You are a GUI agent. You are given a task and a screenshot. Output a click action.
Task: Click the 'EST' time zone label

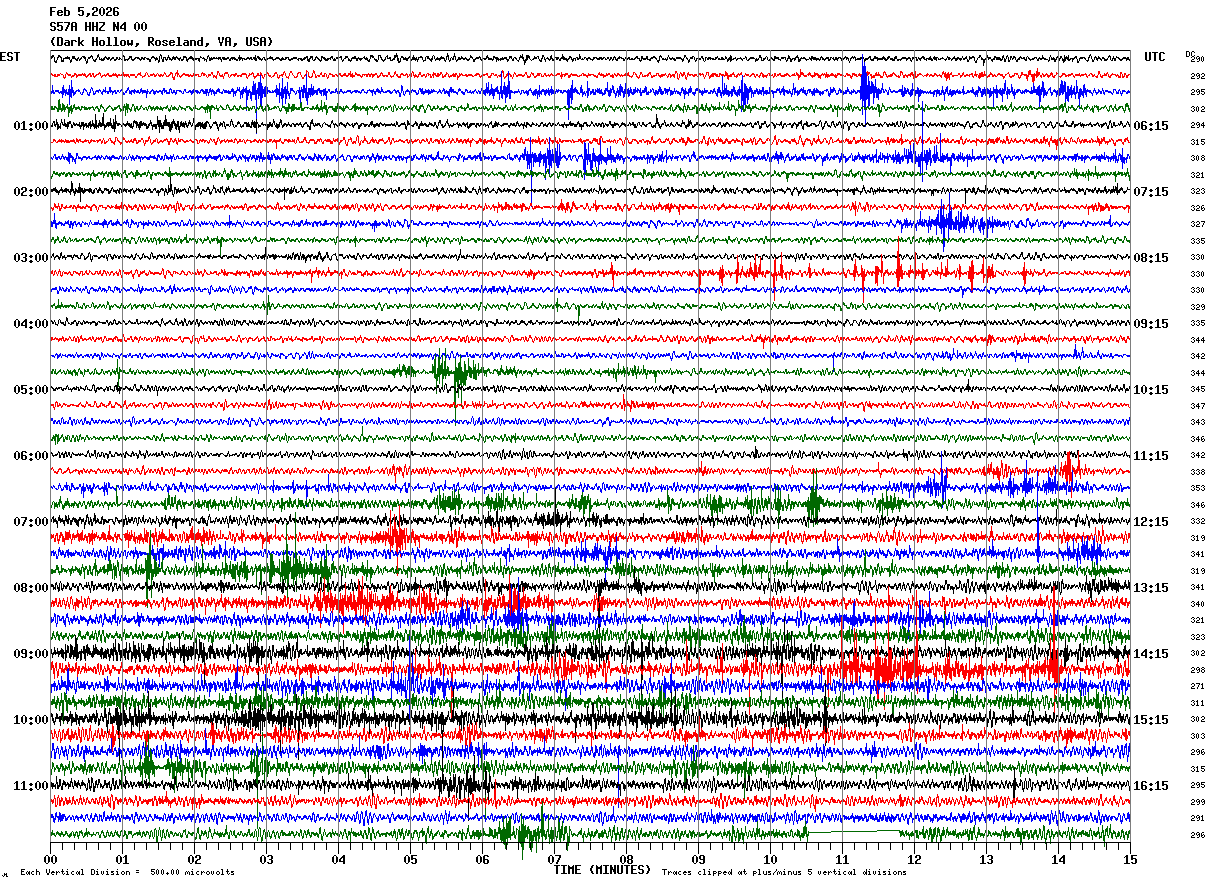[10, 57]
